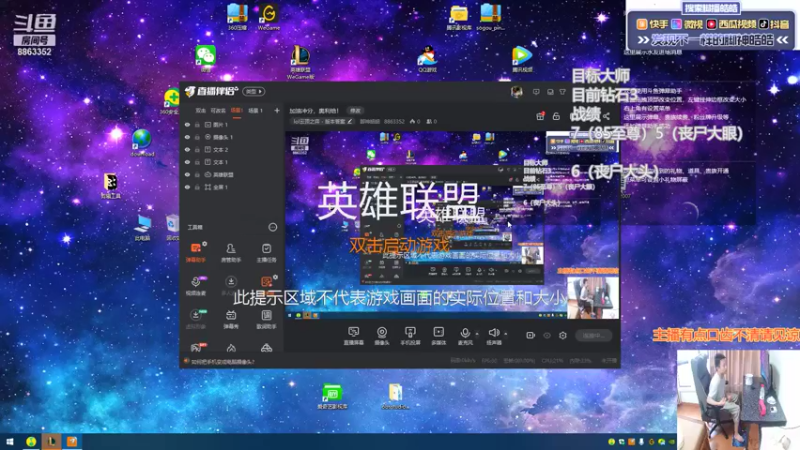
Task: Edit the stream category with pencil icon
Action: 350,121
